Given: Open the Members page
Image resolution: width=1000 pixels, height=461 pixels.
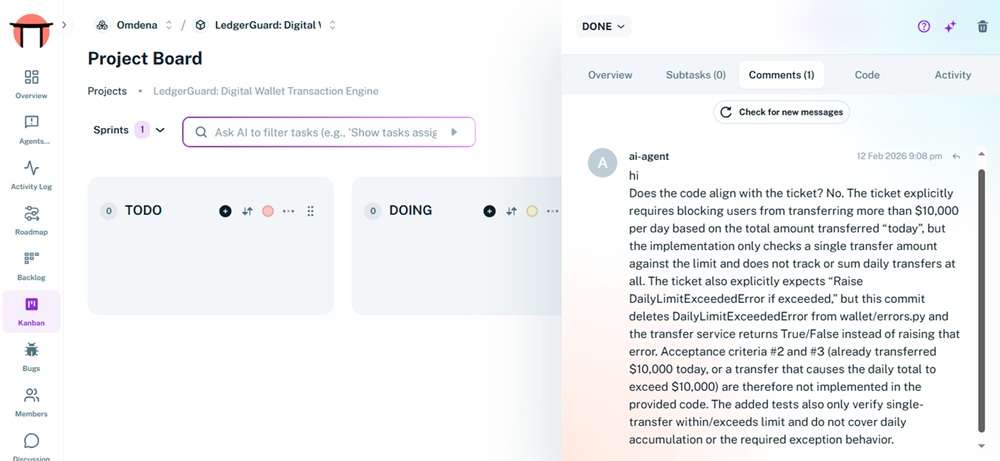Looking at the screenshot, I should pyautogui.click(x=31, y=402).
